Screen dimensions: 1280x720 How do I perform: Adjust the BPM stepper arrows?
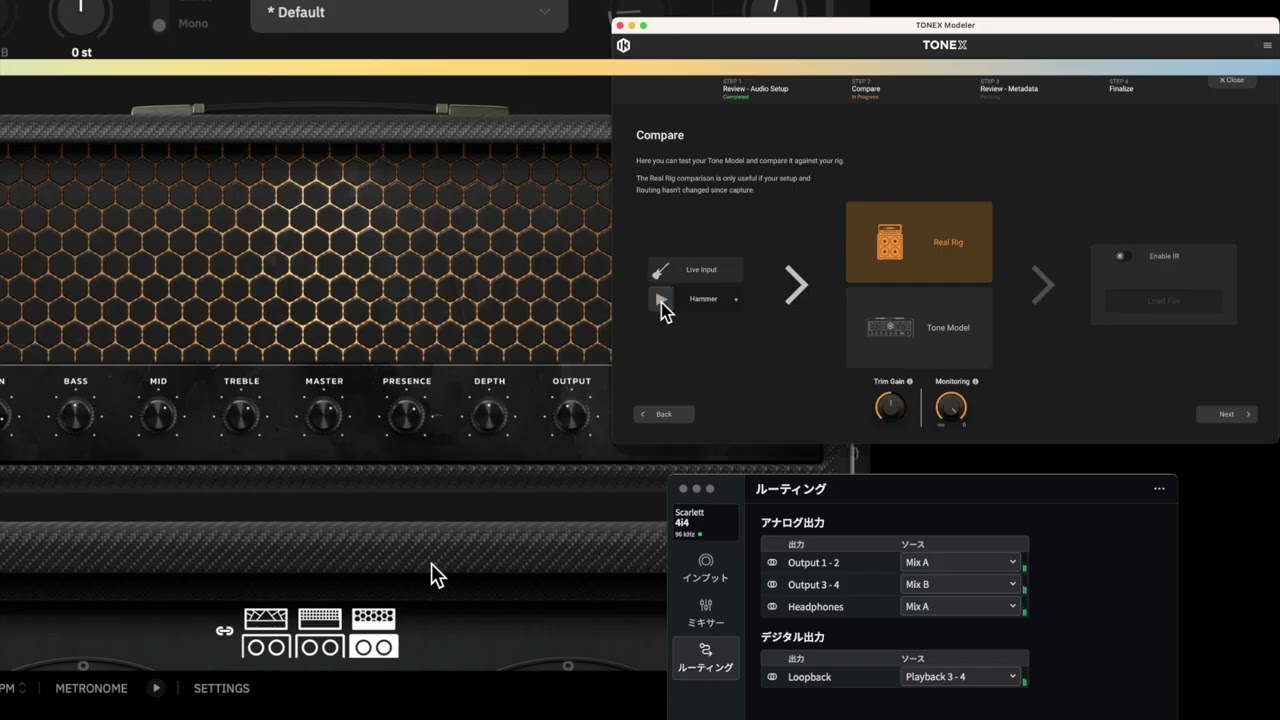pyautogui.click(x=22, y=688)
